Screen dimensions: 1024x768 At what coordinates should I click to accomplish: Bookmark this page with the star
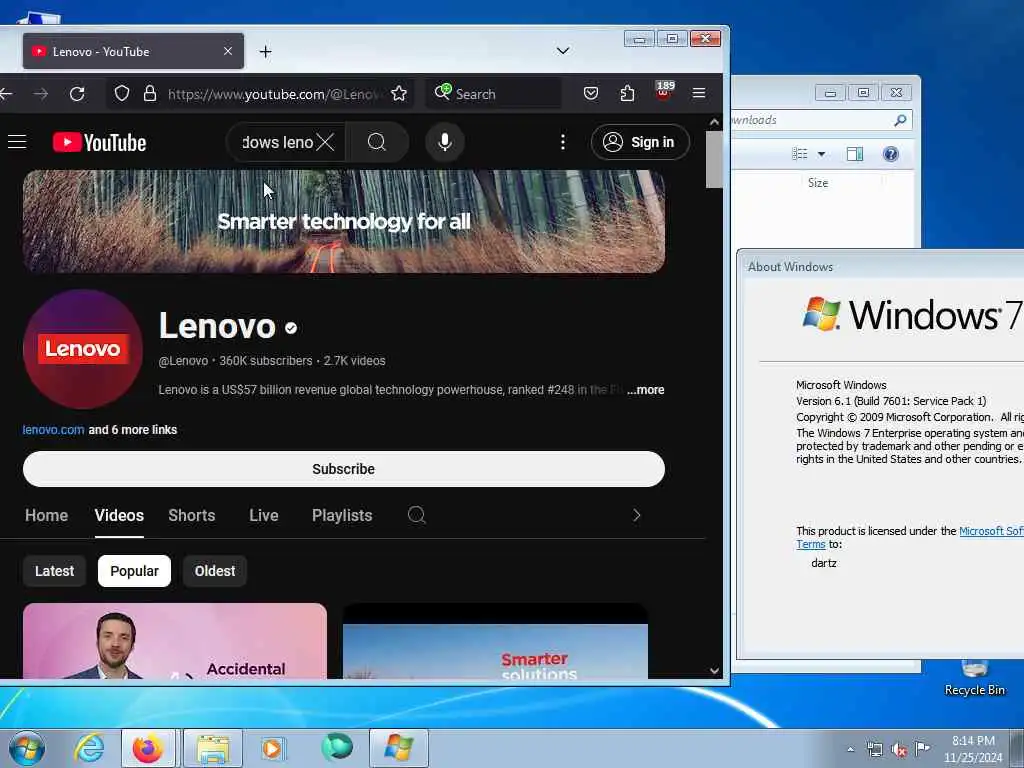click(x=398, y=93)
